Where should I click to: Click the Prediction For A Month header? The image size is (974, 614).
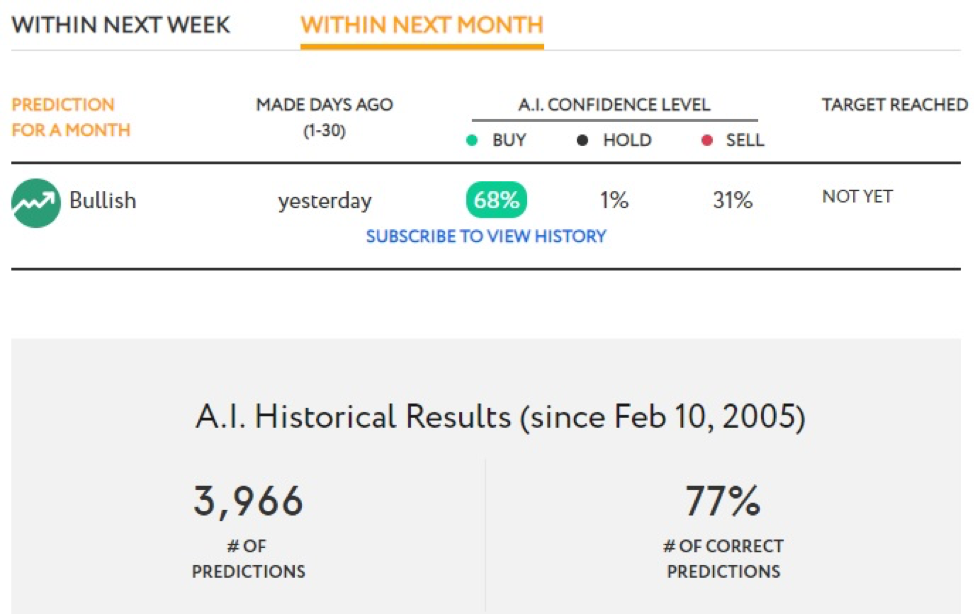click(x=71, y=117)
